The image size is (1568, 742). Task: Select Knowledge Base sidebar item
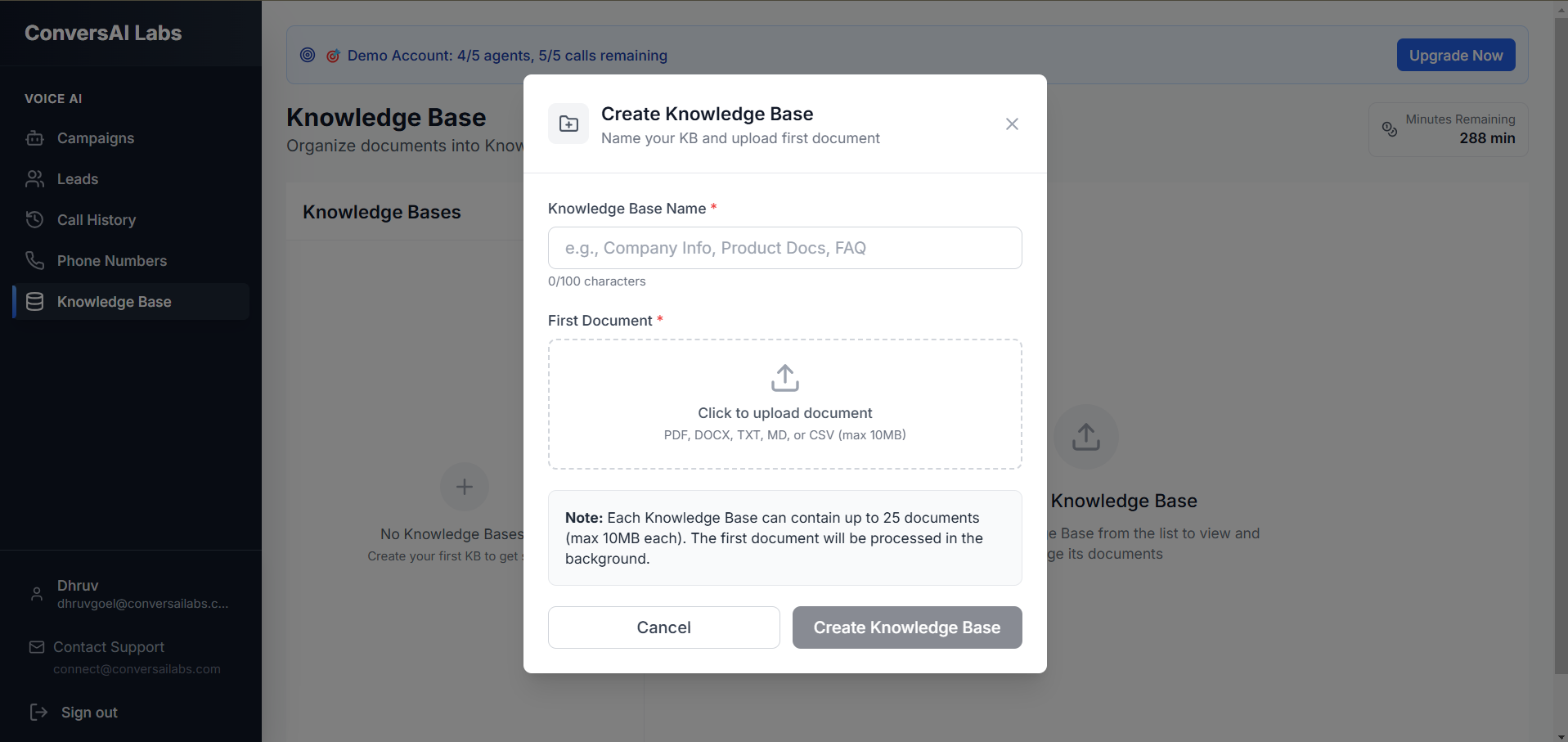click(x=131, y=302)
